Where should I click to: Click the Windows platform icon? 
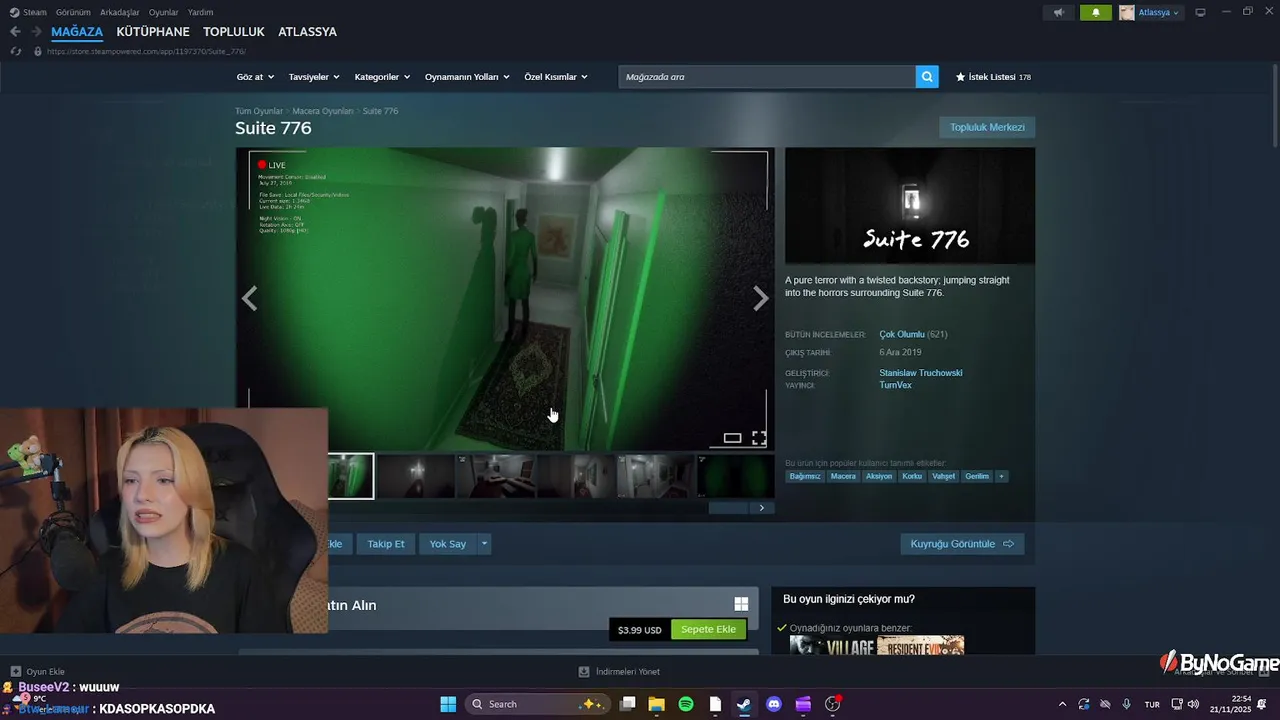[741, 604]
